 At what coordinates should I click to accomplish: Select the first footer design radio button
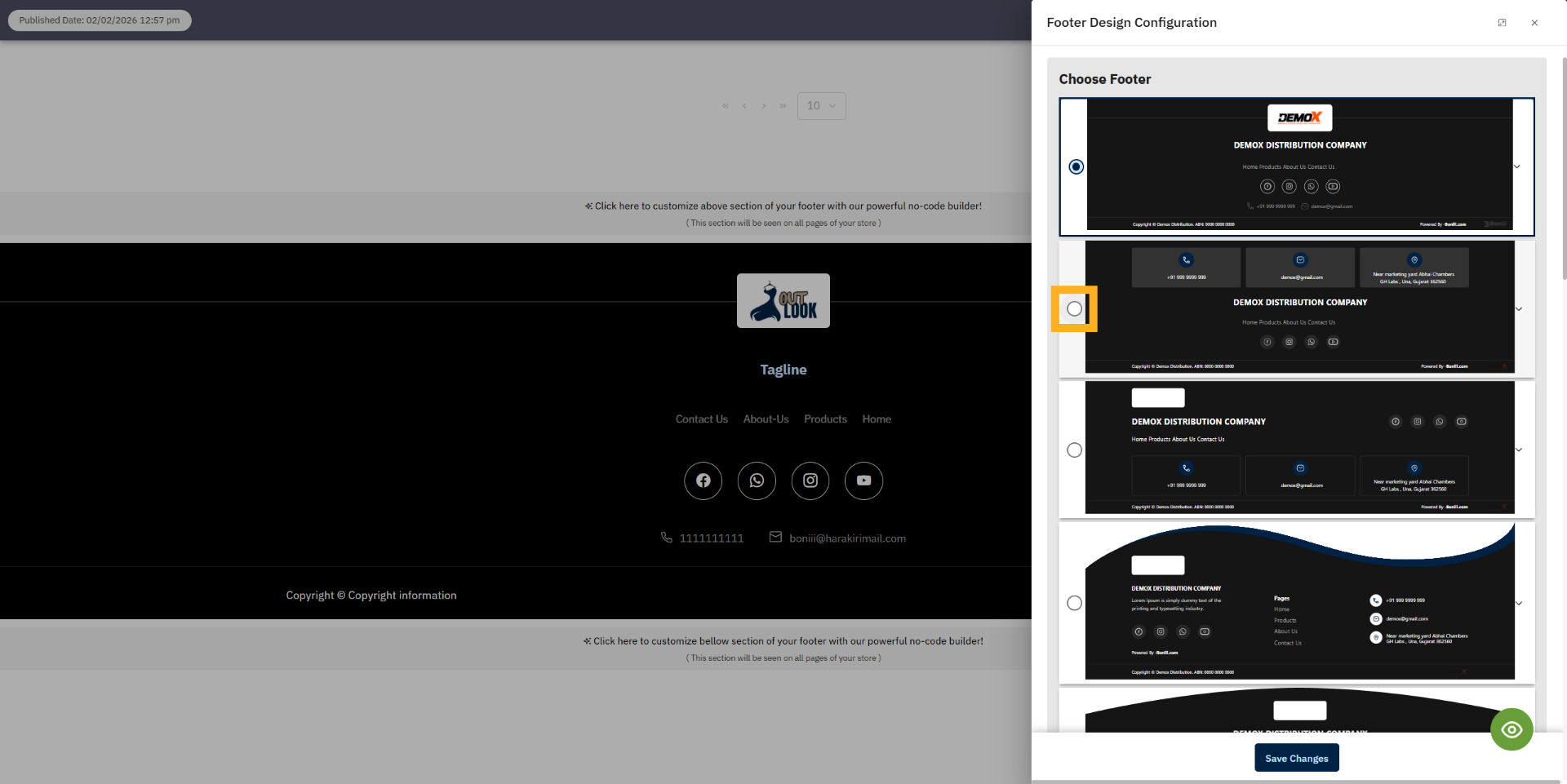tap(1076, 166)
